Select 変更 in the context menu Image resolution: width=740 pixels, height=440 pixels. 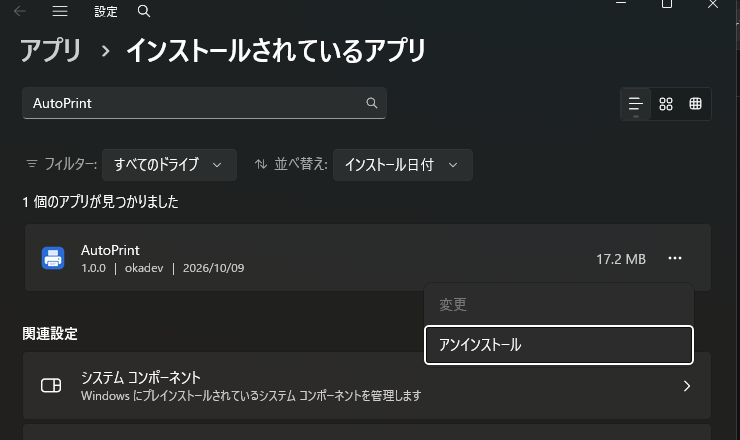[559, 305]
